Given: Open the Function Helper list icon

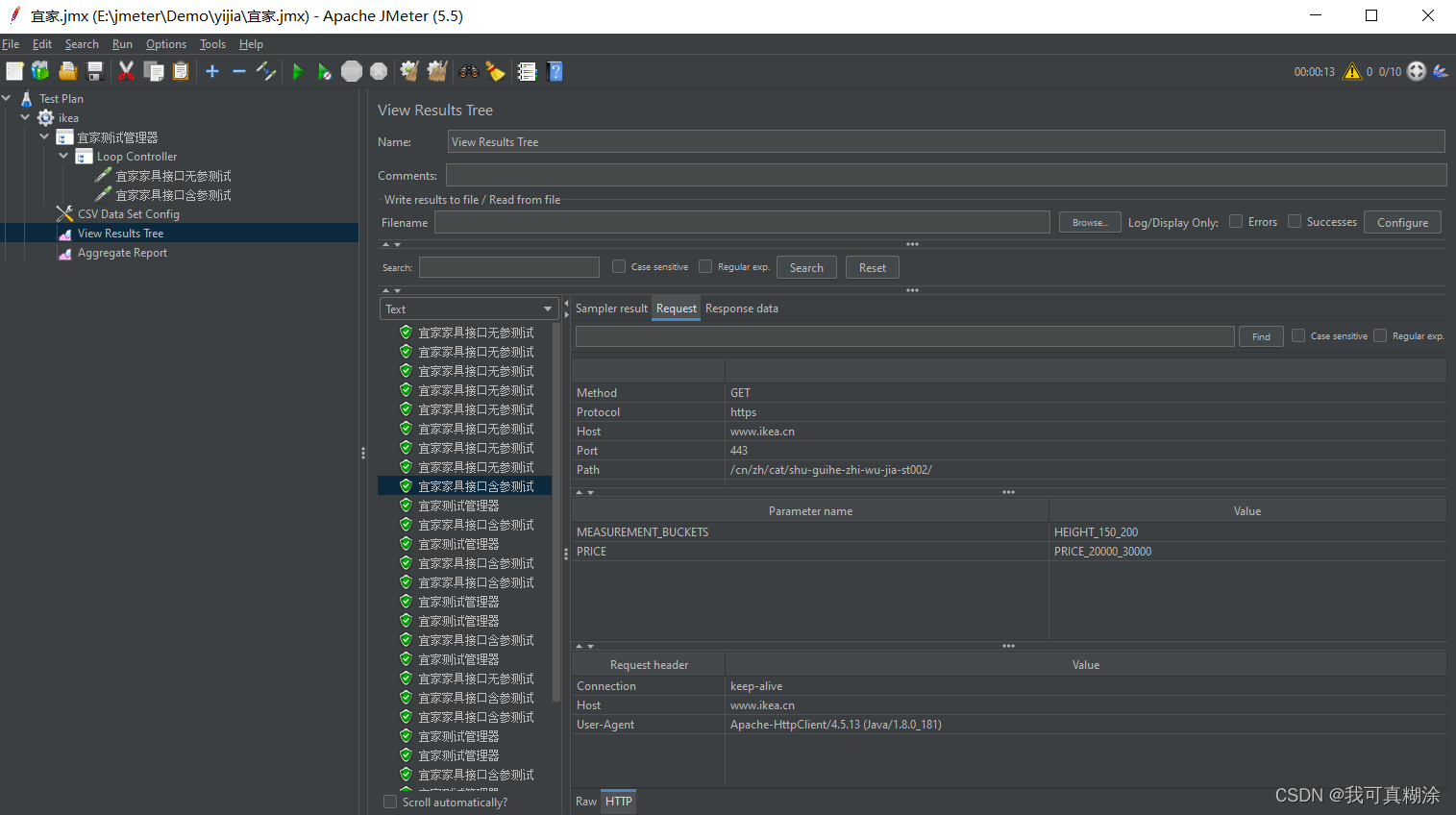Looking at the screenshot, I should coord(527,71).
